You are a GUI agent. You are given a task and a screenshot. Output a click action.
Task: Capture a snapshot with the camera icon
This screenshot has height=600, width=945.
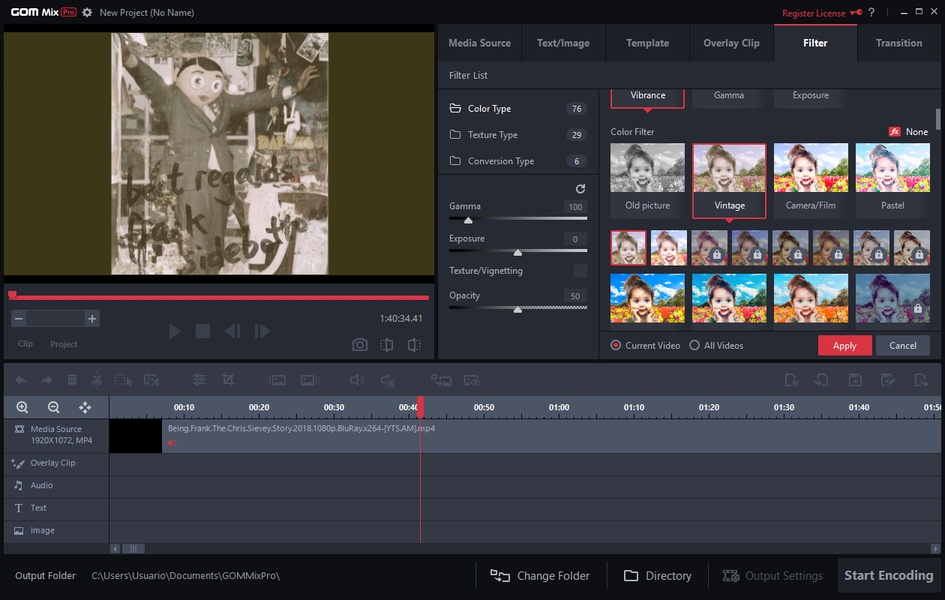click(x=359, y=344)
